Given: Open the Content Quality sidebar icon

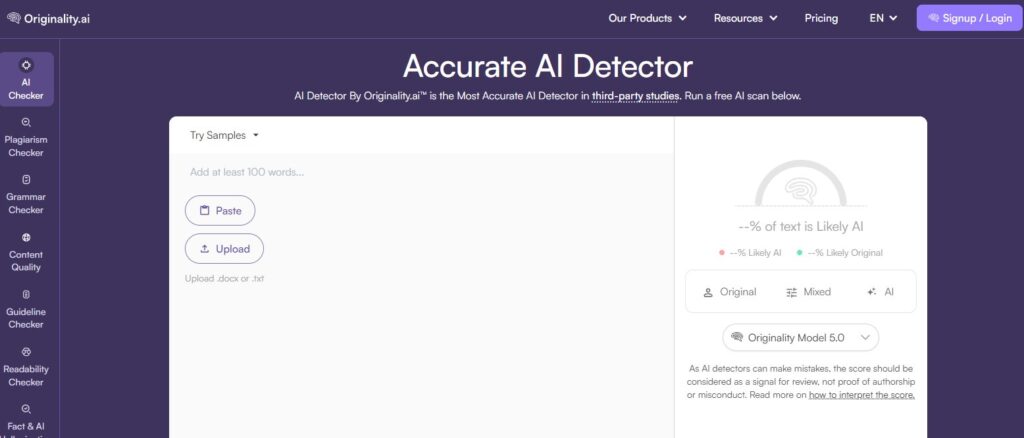Looking at the screenshot, I should 26,237.
